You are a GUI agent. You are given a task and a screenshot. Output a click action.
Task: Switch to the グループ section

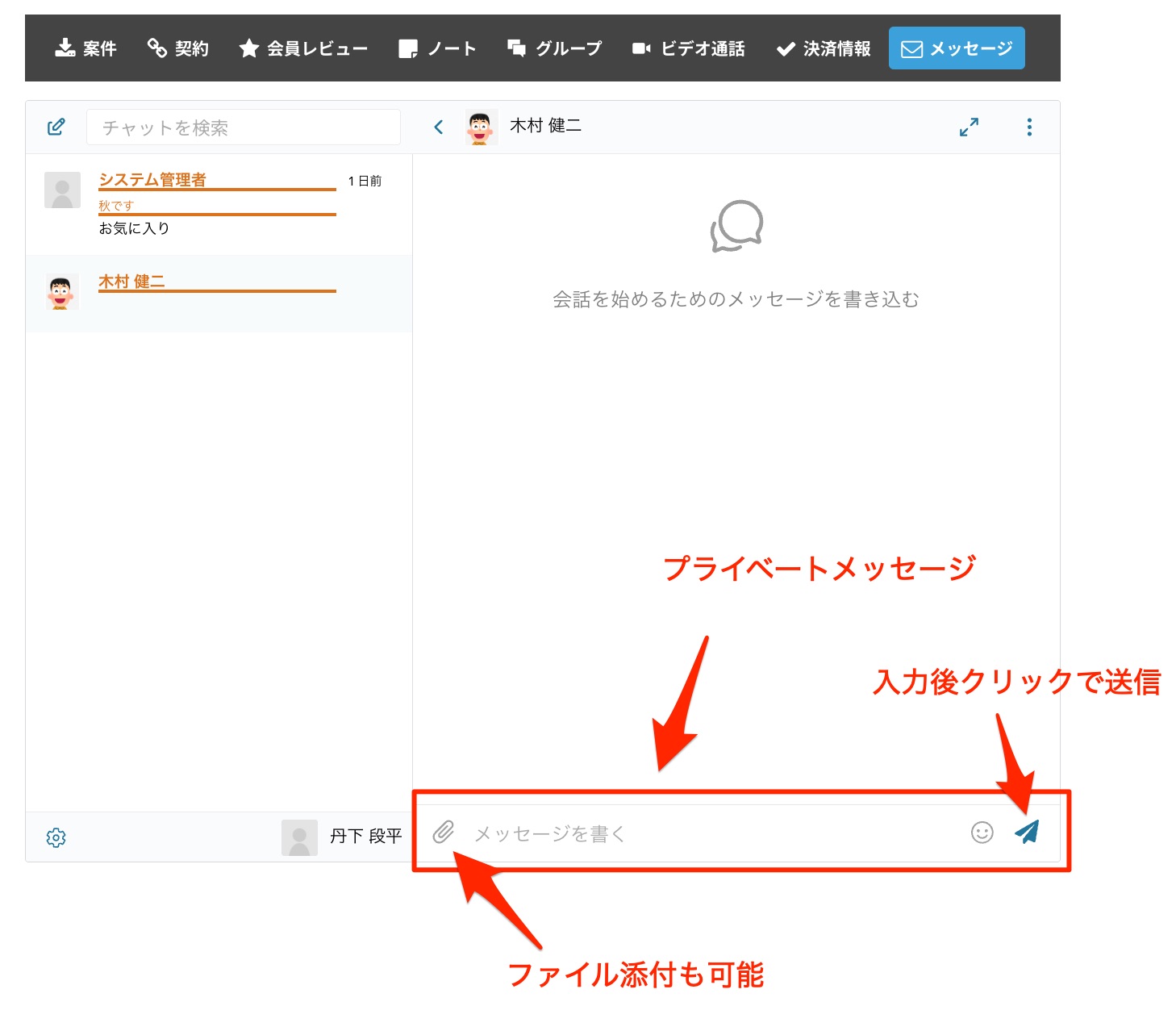(x=554, y=48)
